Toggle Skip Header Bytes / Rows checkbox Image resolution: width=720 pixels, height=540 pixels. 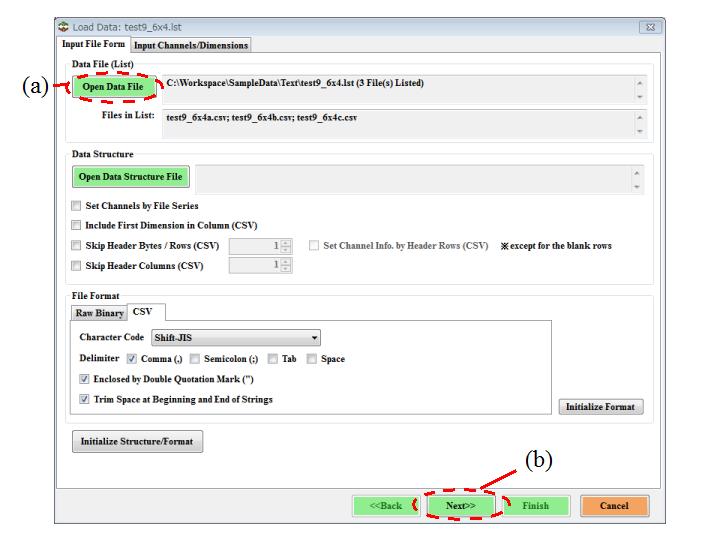point(77,245)
